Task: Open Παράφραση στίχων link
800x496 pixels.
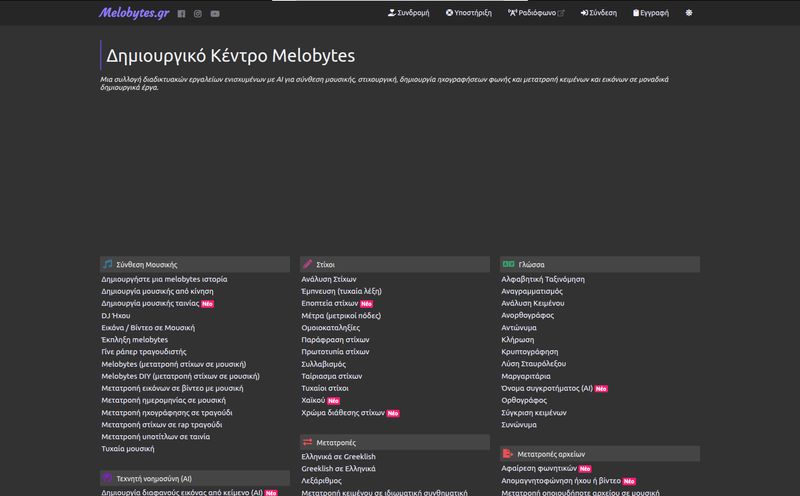Action: (335, 339)
